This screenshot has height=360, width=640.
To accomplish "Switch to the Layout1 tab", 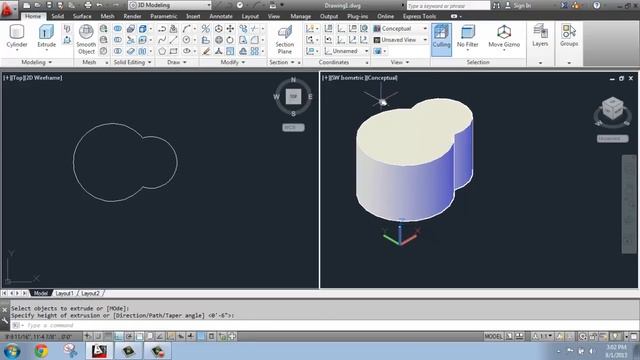I will pyautogui.click(x=64, y=293).
